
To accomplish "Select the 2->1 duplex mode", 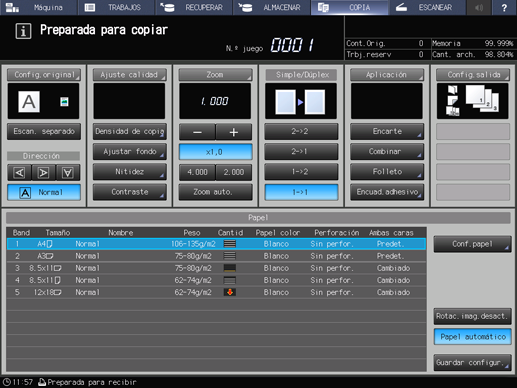I will click(301, 151).
